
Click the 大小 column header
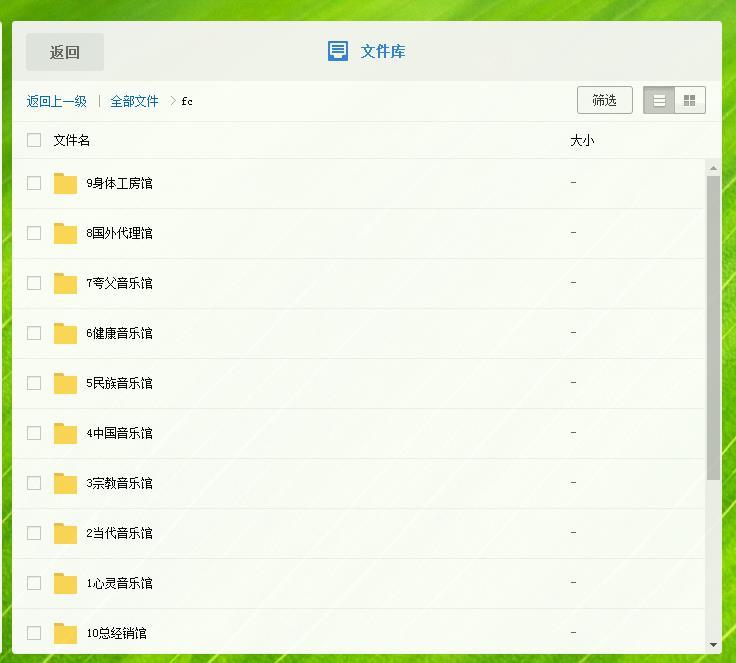(582, 140)
